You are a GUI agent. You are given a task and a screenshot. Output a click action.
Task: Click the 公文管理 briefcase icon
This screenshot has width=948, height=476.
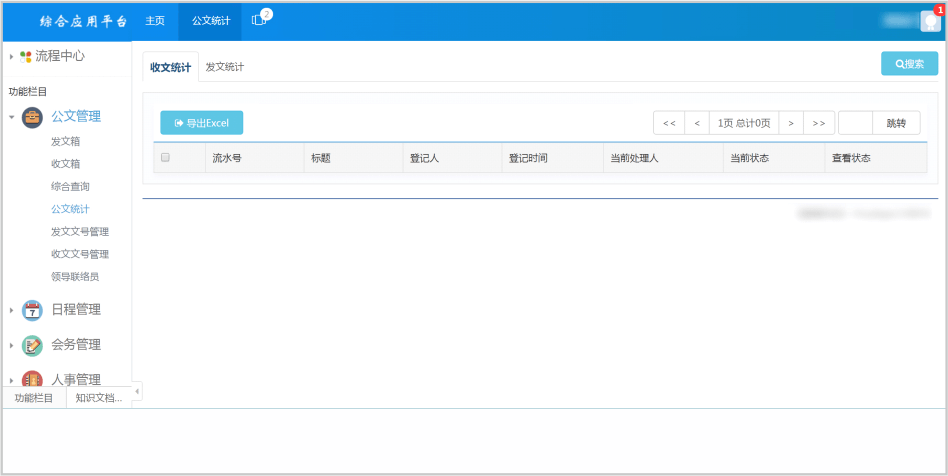pyautogui.click(x=33, y=117)
